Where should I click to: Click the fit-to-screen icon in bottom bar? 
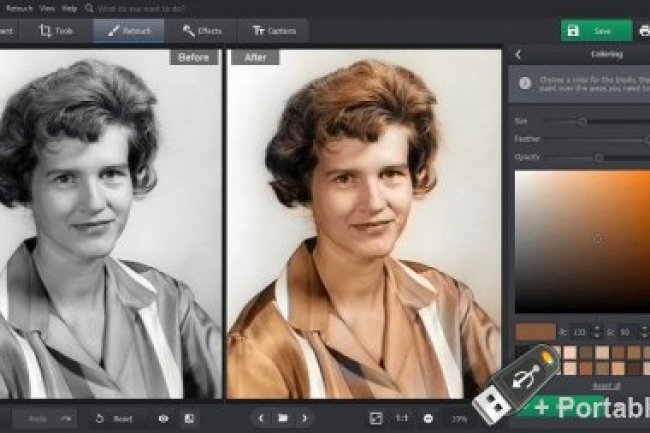coord(376,418)
